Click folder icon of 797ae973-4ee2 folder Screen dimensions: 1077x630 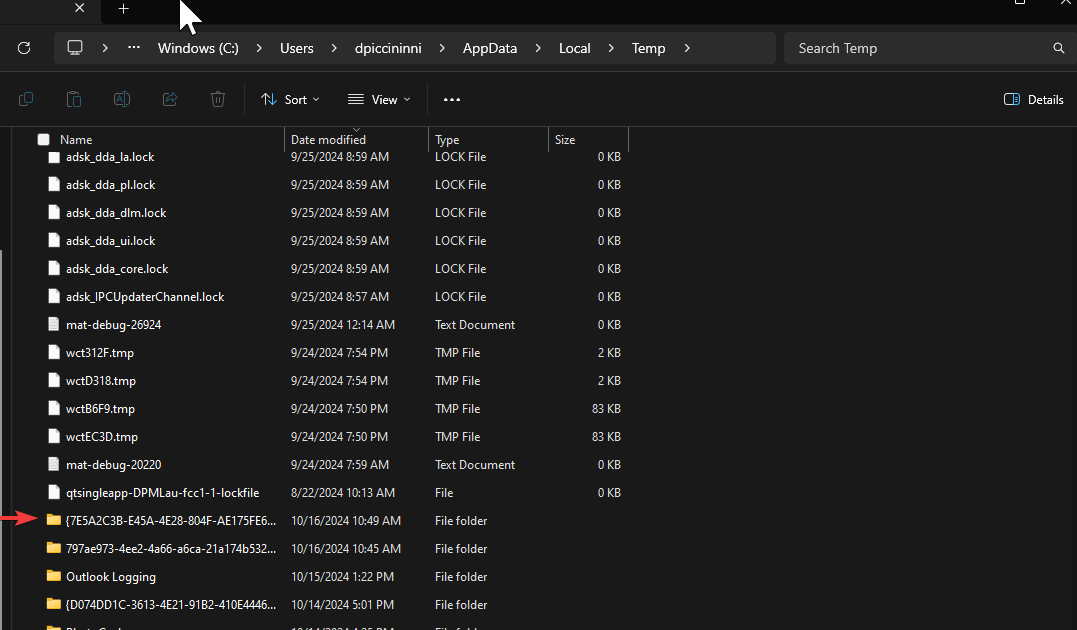(x=54, y=548)
